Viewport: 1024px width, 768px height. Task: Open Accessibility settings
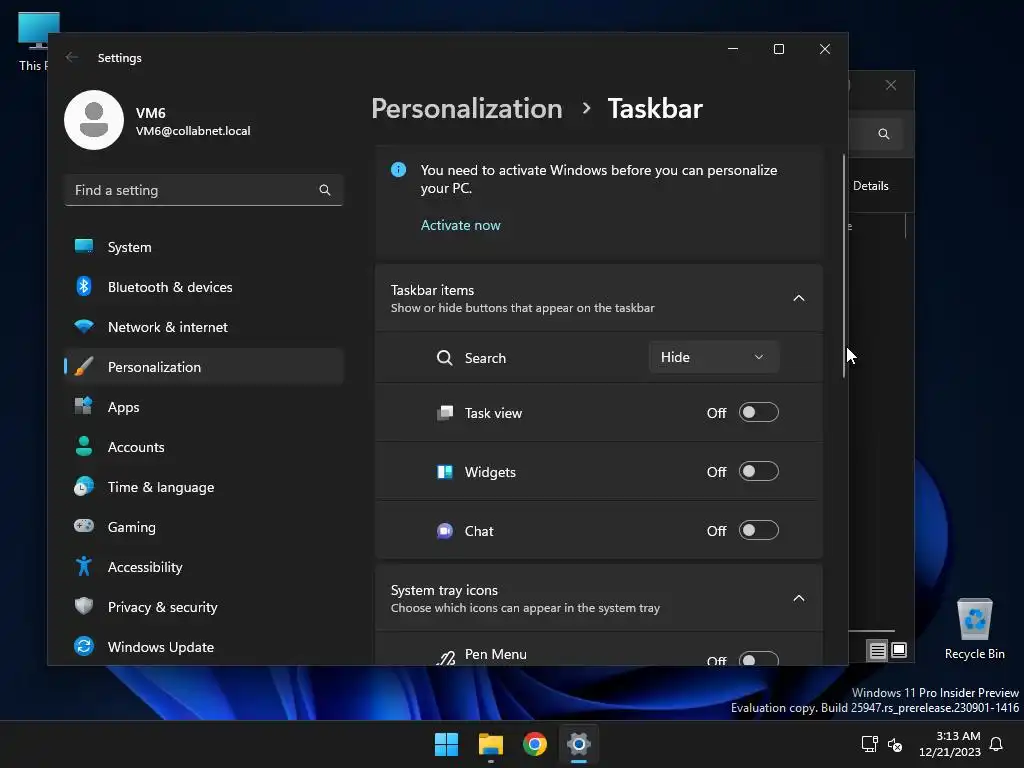click(x=204, y=566)
